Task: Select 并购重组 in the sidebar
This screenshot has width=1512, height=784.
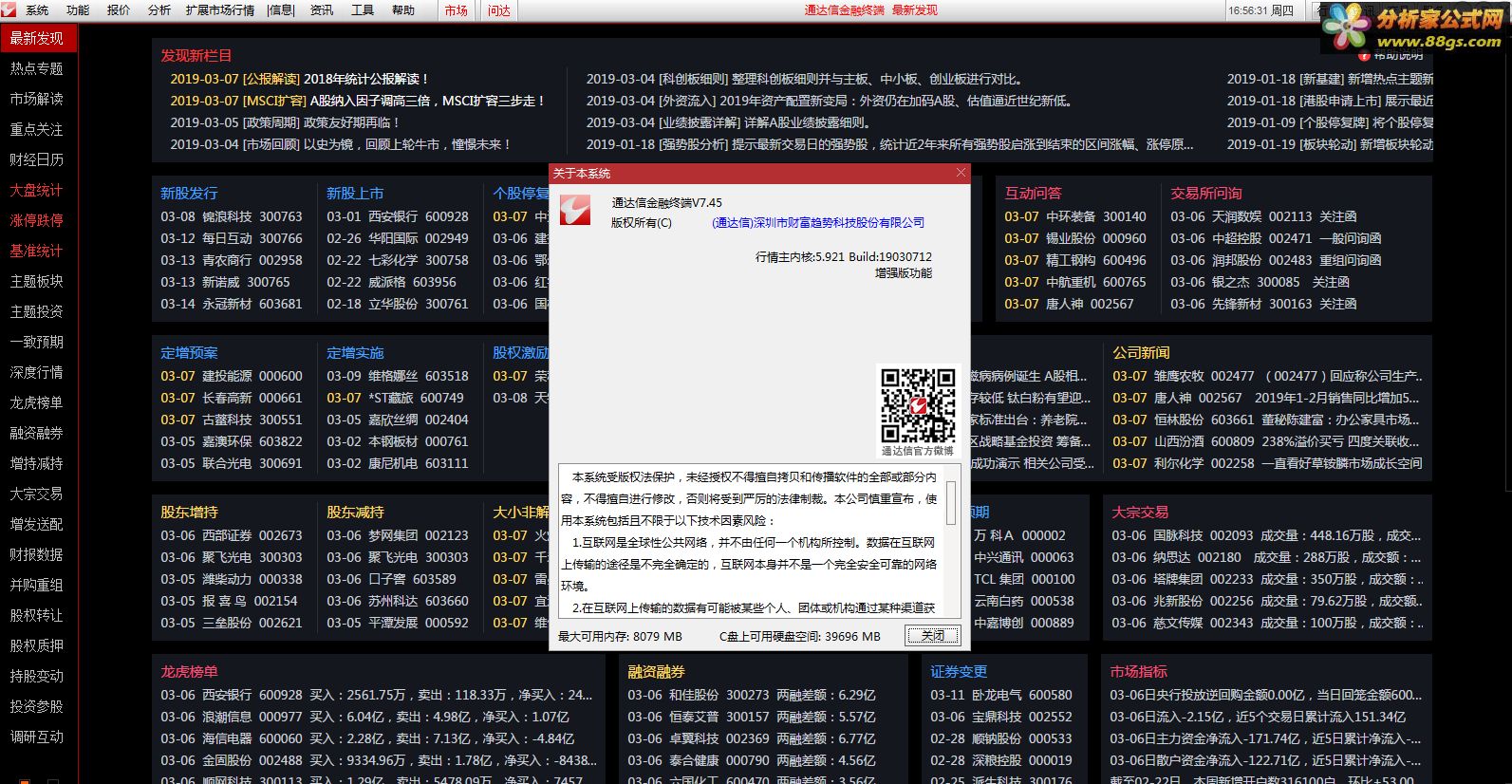Action: tap(37, 585)
